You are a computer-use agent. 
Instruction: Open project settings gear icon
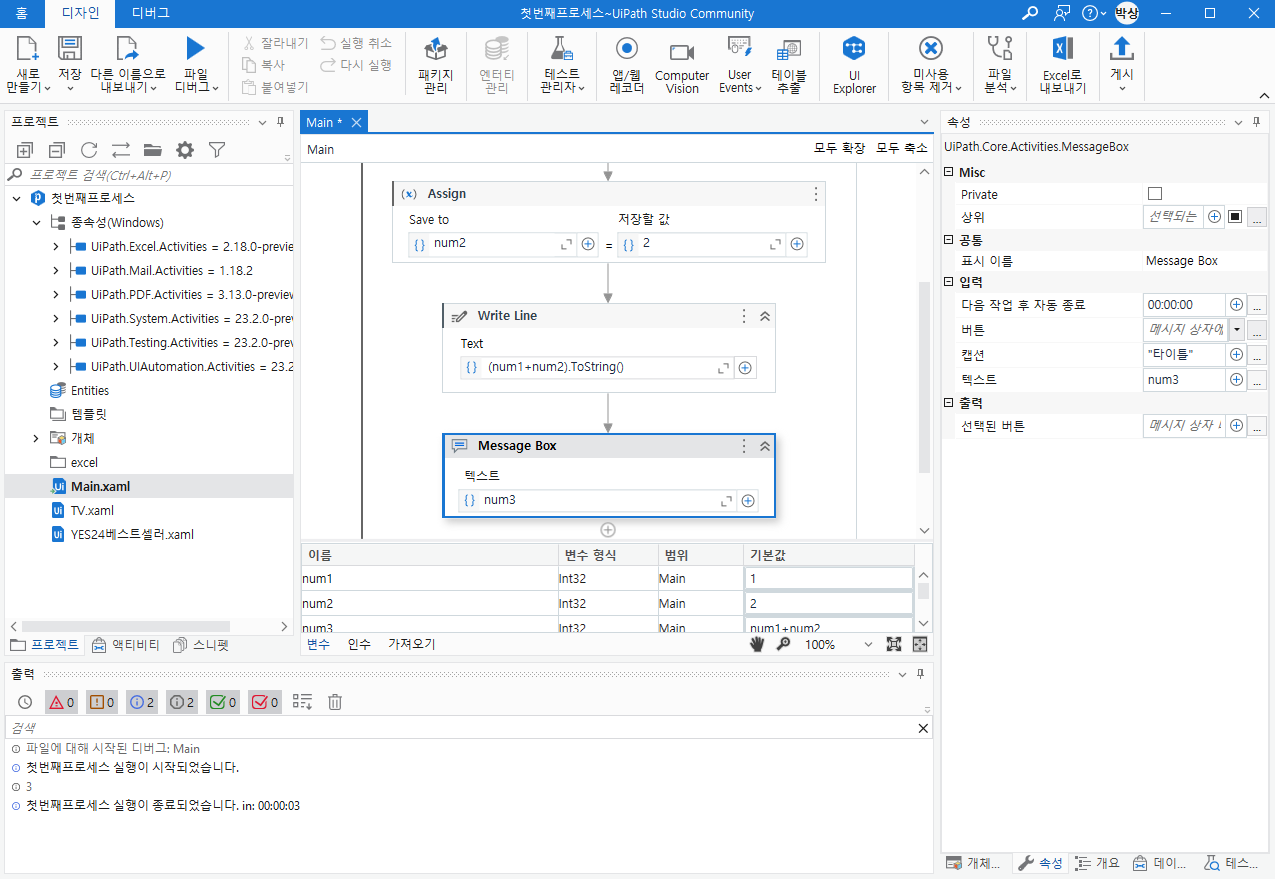click(185, 150)
